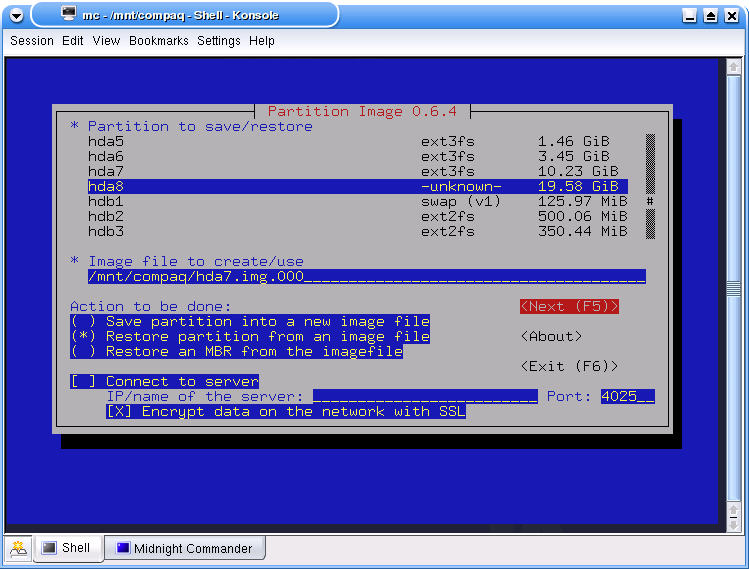
Task: Open the View menu
Action: coord(106,41)
